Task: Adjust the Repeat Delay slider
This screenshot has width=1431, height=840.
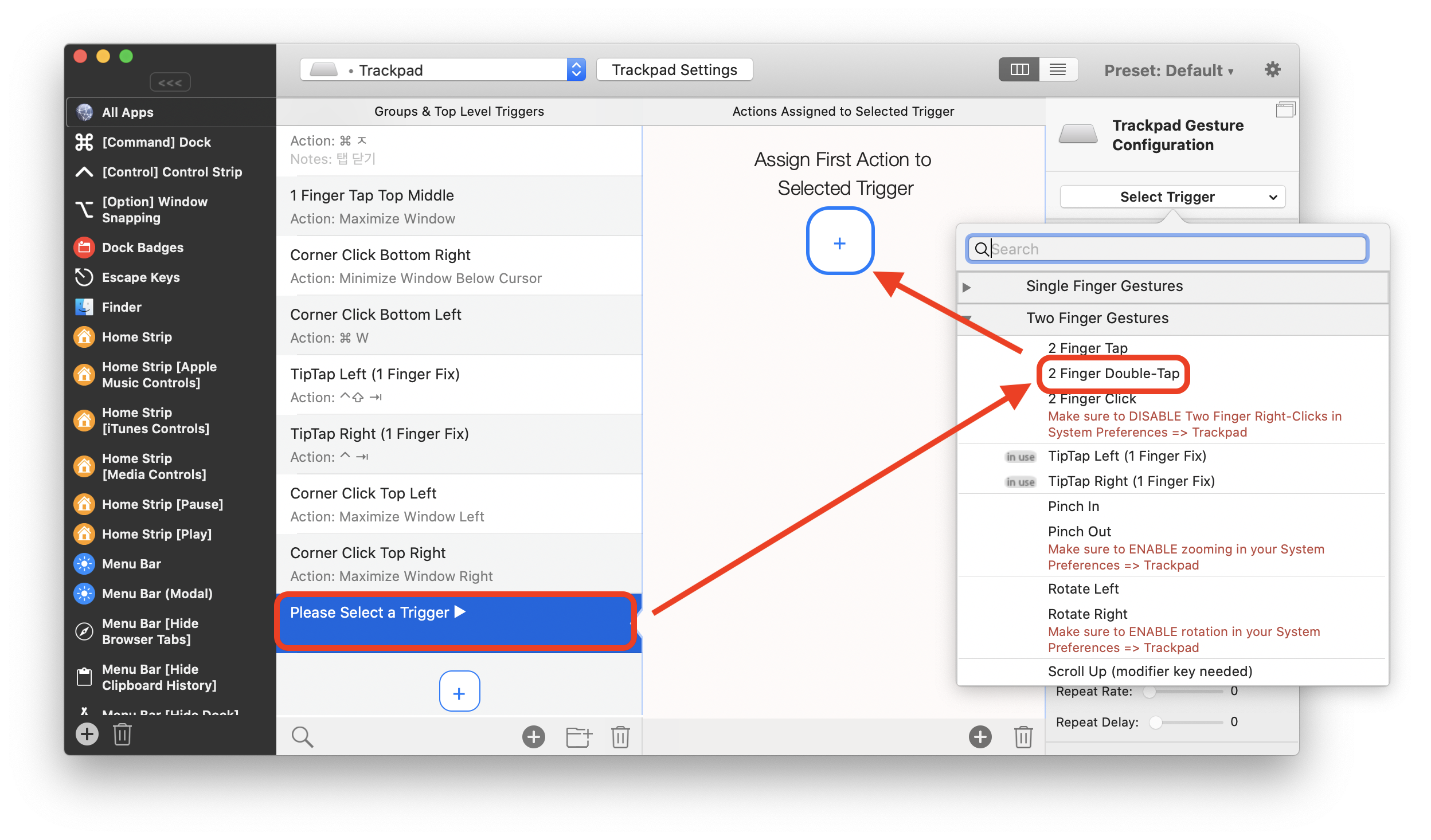Action: (1156, 723)
